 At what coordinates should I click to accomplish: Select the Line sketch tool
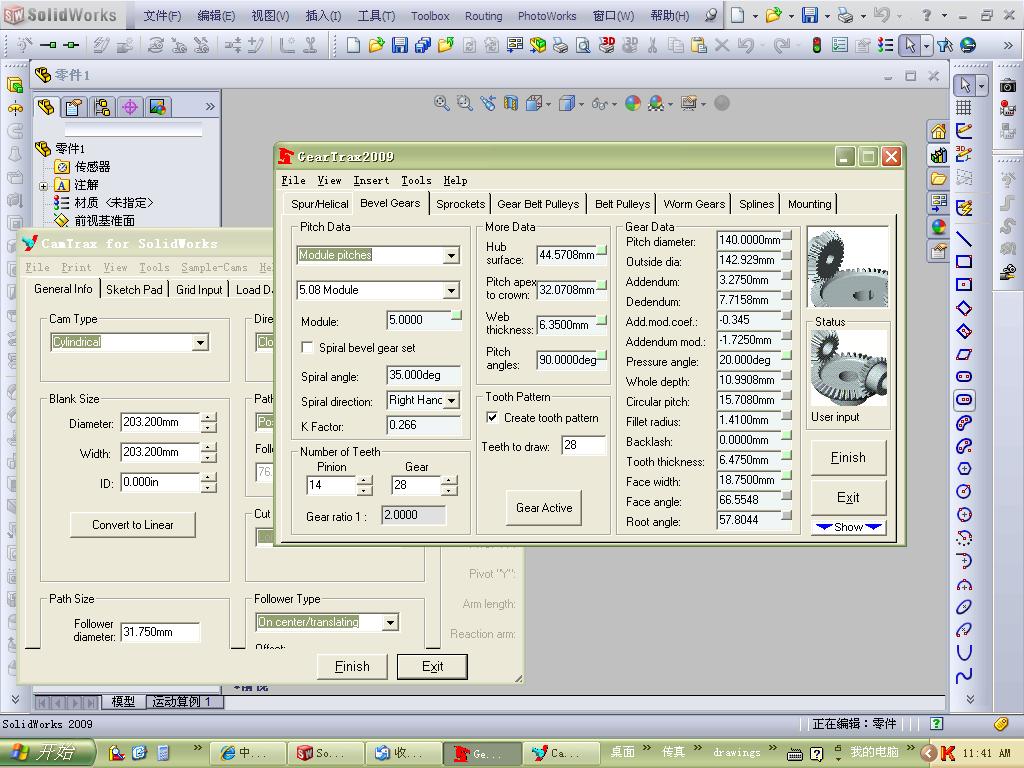964,238
